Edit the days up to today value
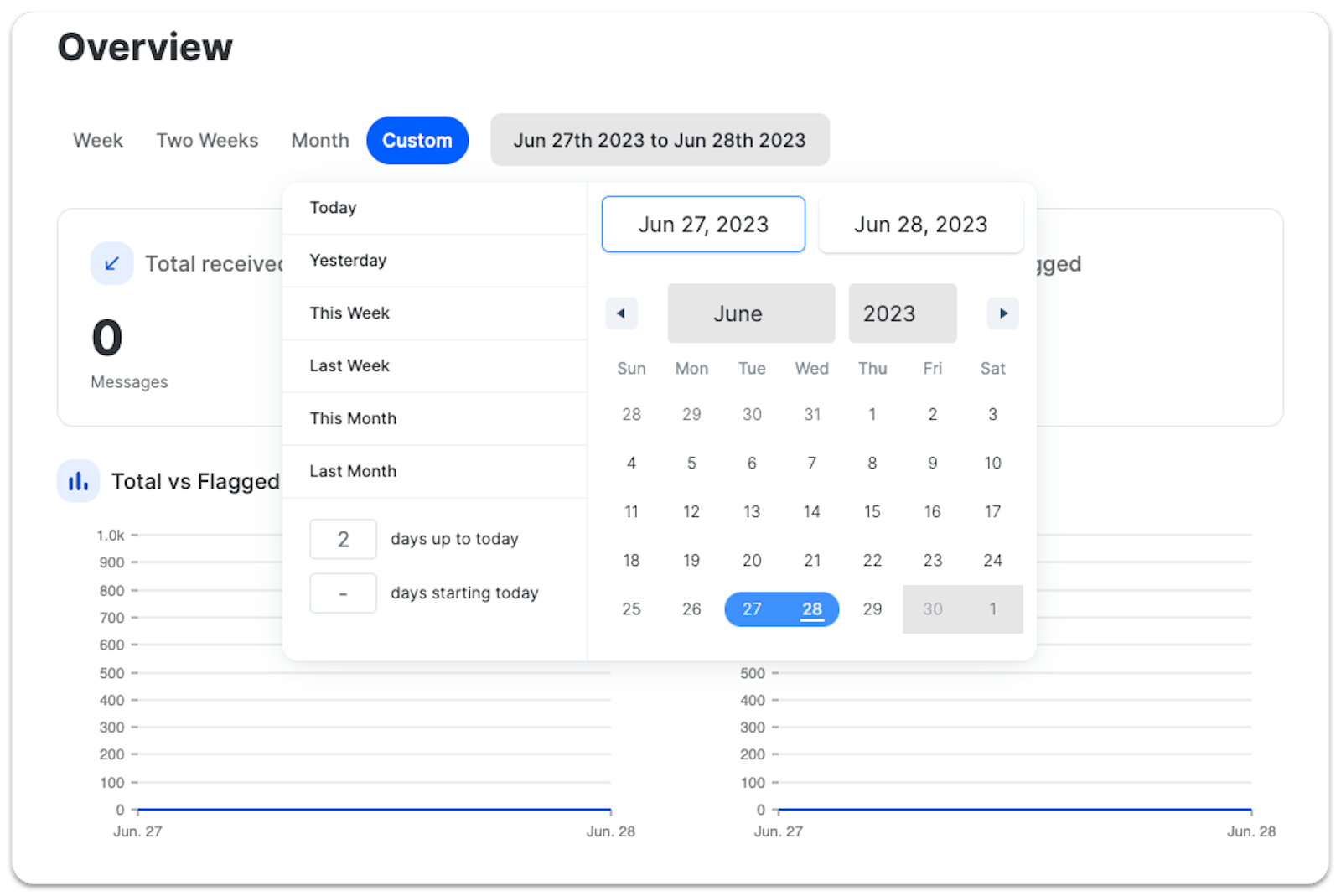Viewport: 1341px width, 896px height. click(343, 539)
